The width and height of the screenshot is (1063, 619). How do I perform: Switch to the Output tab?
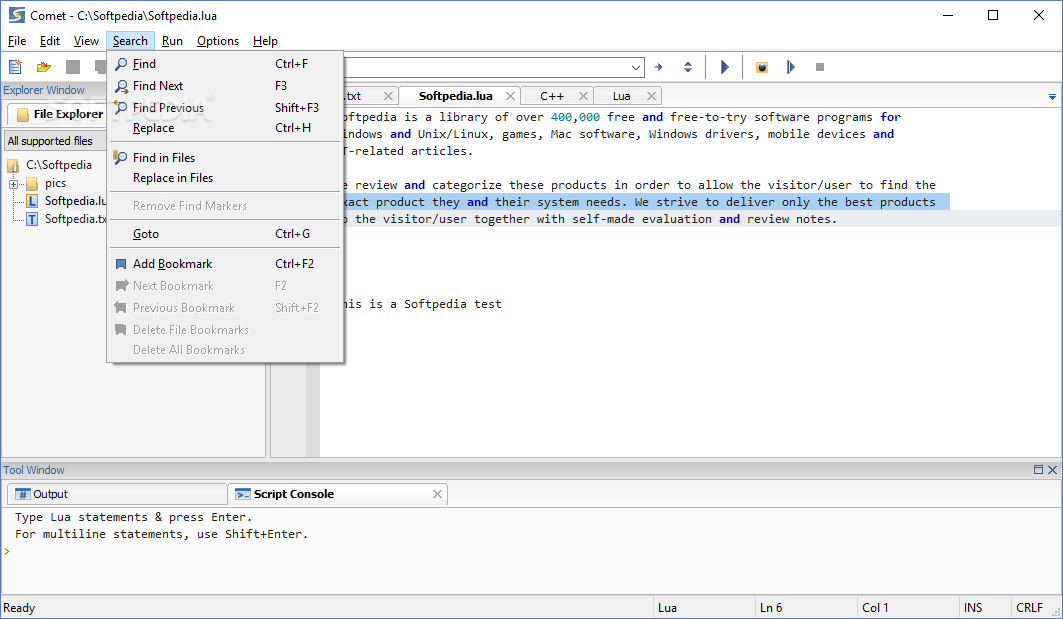[x=117, y=494]
